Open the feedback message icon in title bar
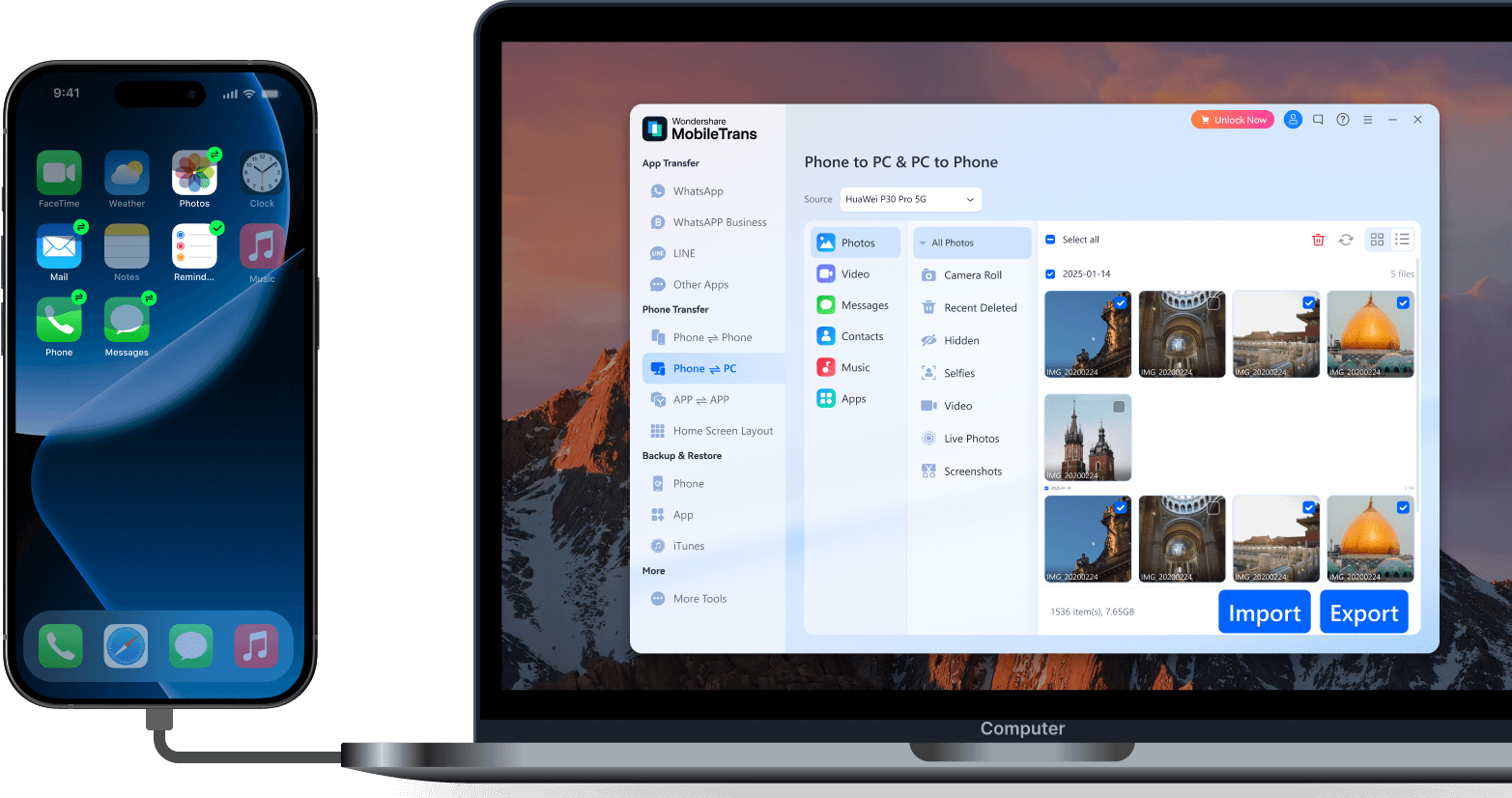 [1318, 120]
